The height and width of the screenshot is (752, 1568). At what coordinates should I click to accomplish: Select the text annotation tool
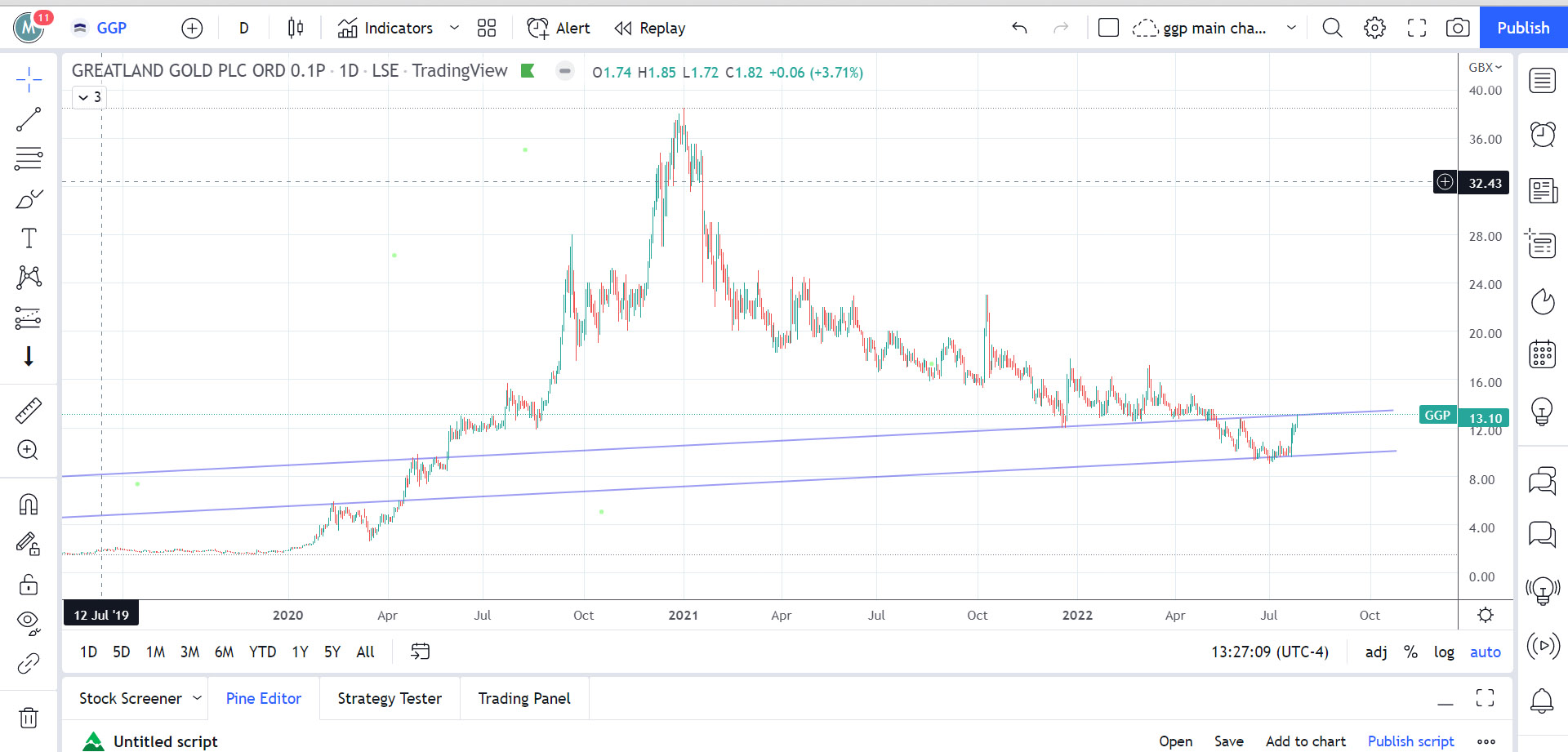click(29, 238)
